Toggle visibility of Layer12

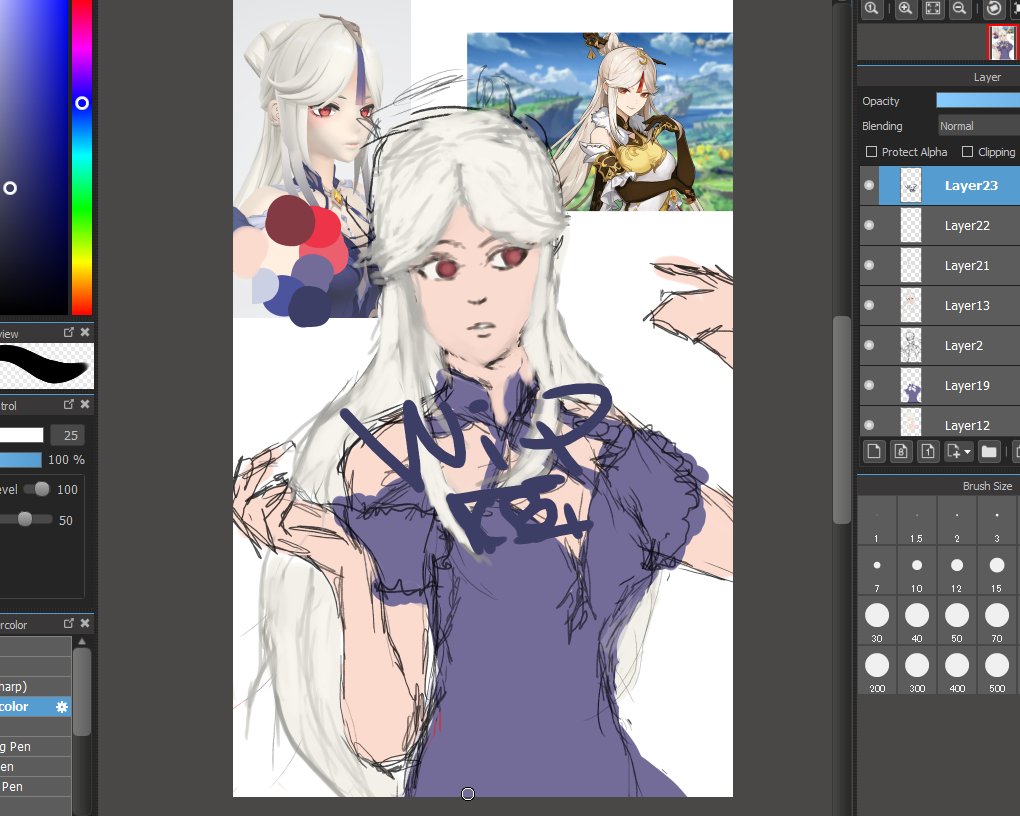click(x=869, y=425)
